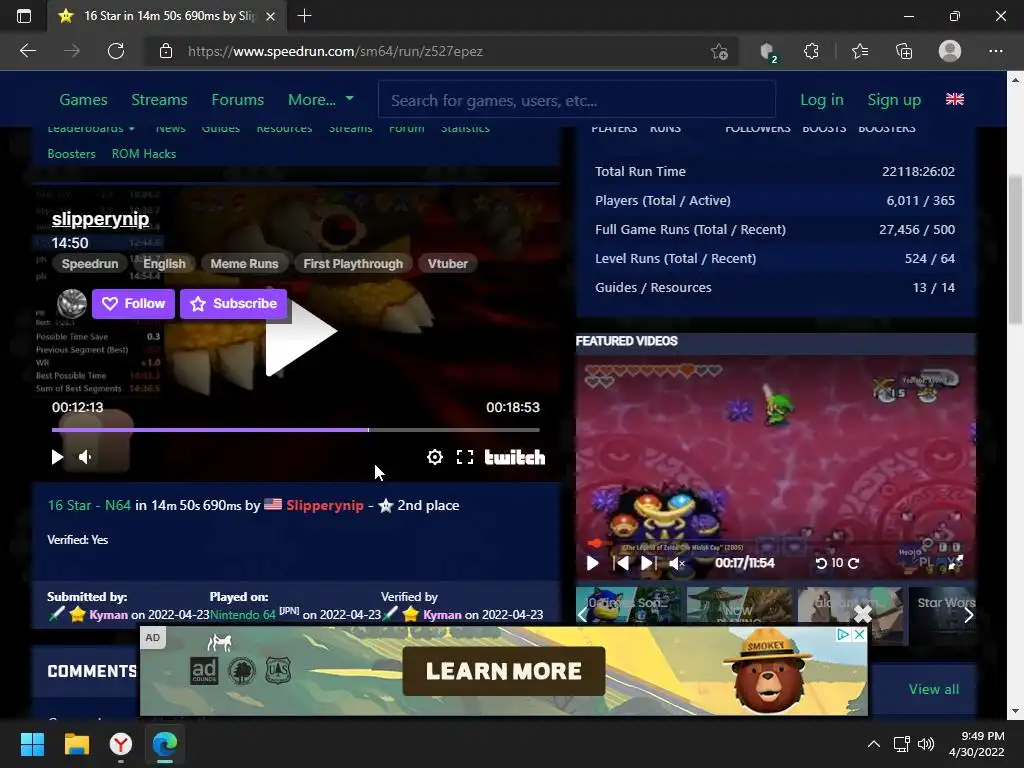Screen dimensions: 1024x768
Task: Go back in browser
Action: [28, 51]
